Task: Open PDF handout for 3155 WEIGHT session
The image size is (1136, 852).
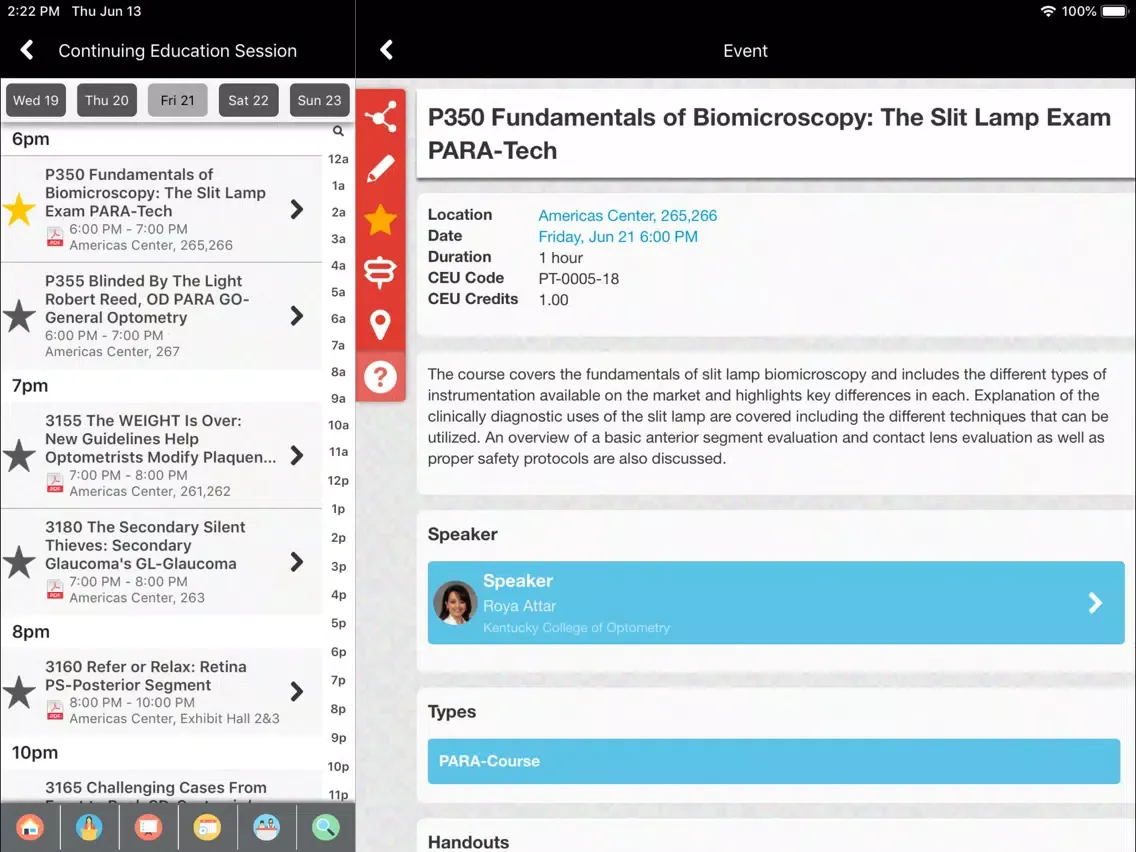Action: pyautogui.click(x=55, y=483)
